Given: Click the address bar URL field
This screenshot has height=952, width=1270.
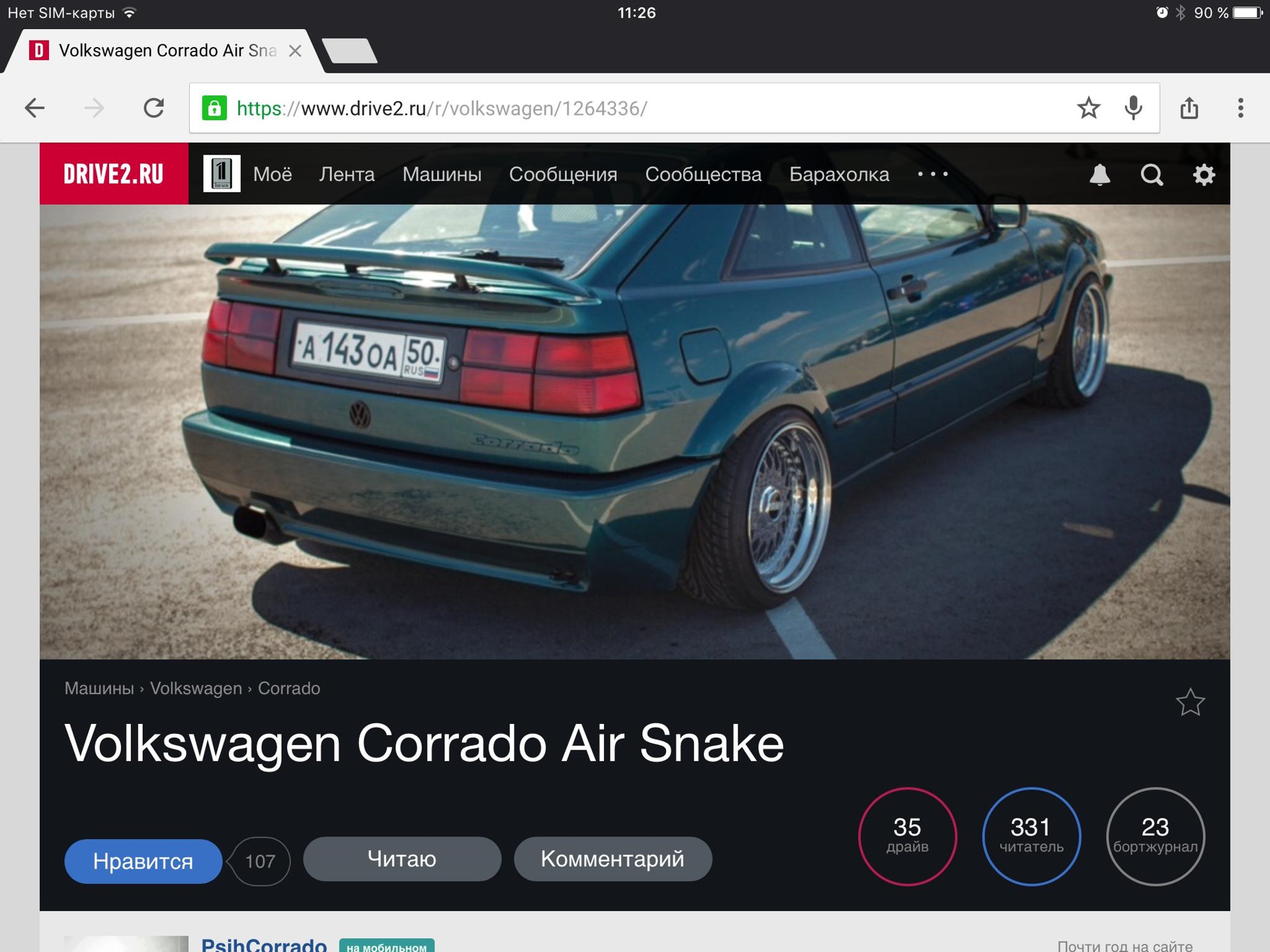Looking at the screenshot, I should pyautogui.click(x=674, y=108).
